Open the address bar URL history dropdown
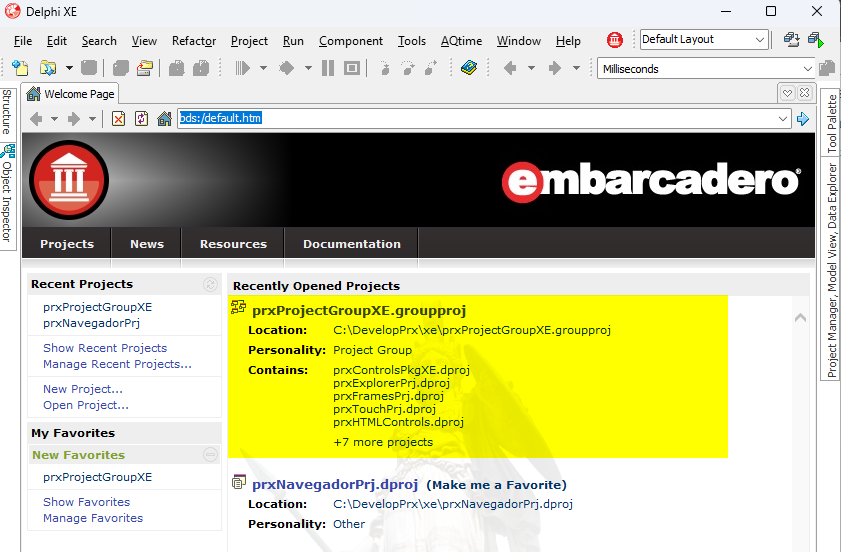The width and height of the screenshot is (841, 552). (783, 119)
